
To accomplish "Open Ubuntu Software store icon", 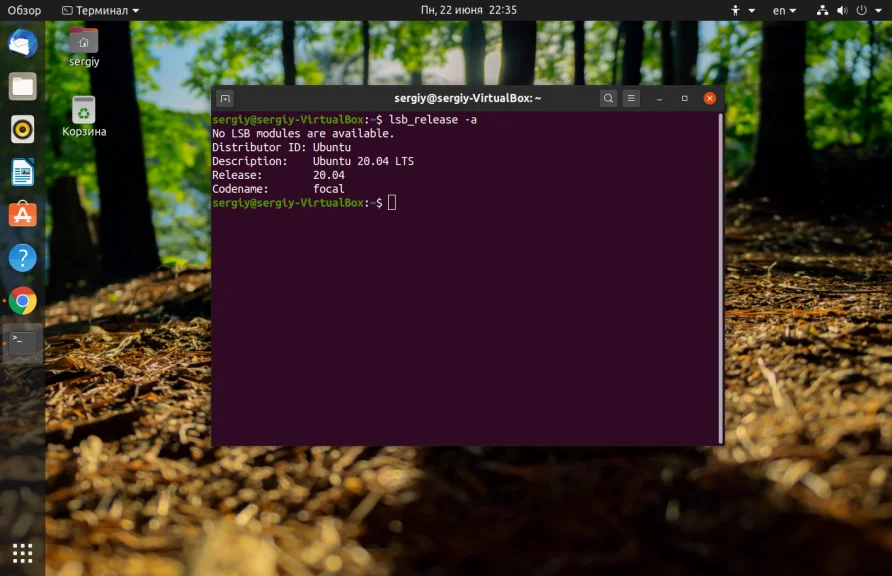I will tap(23, 214).
